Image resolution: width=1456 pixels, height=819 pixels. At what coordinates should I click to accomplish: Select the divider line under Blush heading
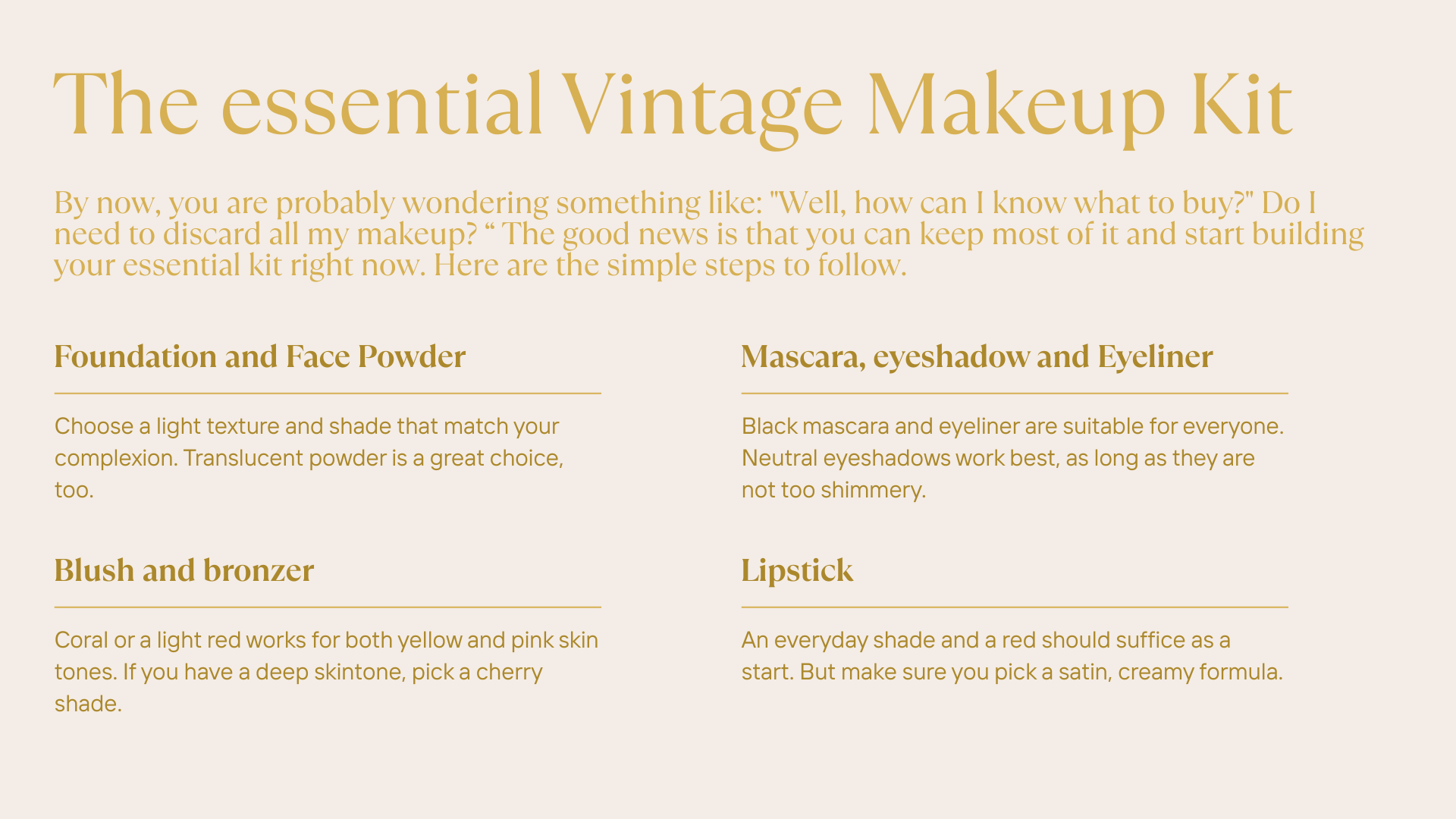coord(328,607)
